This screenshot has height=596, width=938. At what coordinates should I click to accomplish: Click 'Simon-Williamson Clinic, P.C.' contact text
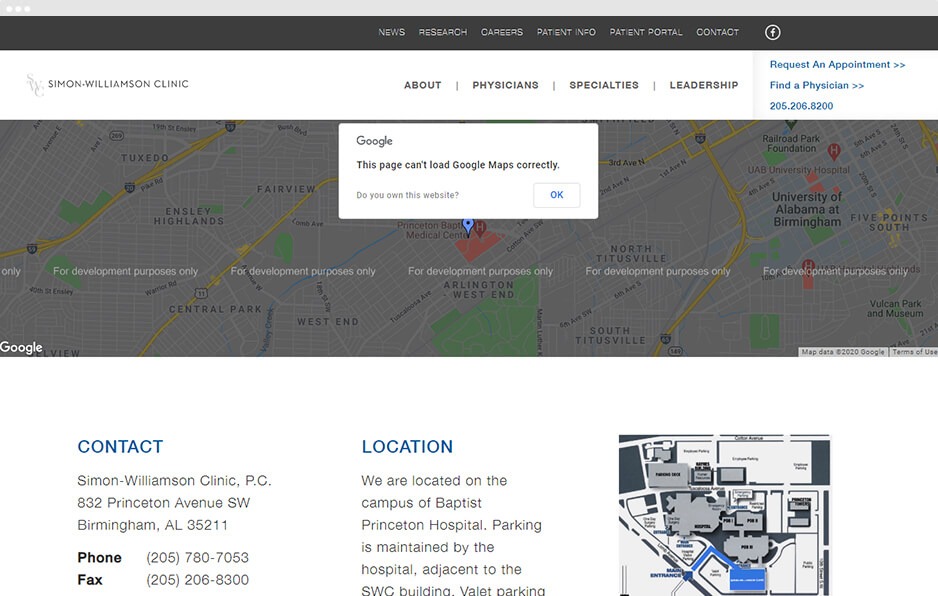click(174, 481)
